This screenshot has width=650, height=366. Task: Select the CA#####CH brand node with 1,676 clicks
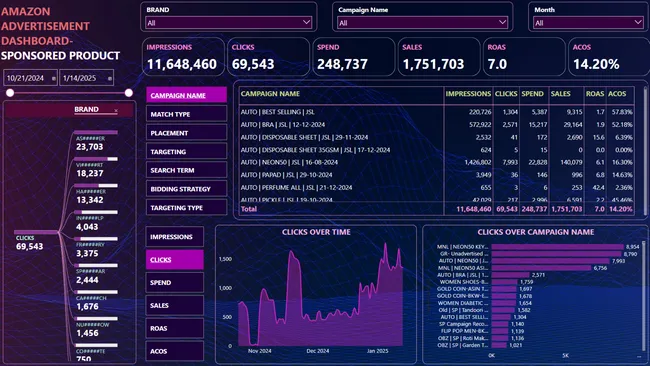(x=96, y=301)
